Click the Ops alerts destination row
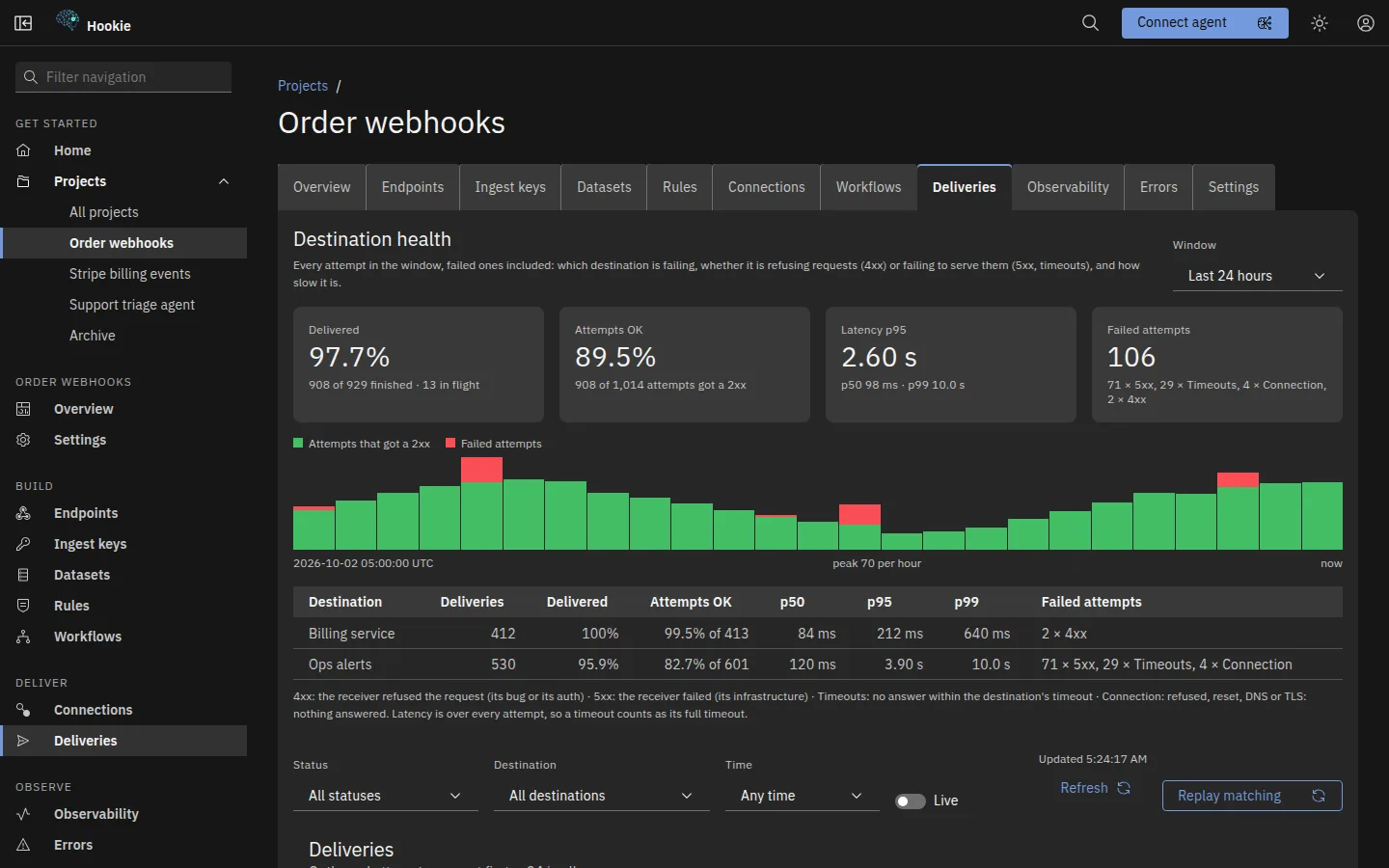This screenshot has height=868, width=1389. [x=818, y=665]
